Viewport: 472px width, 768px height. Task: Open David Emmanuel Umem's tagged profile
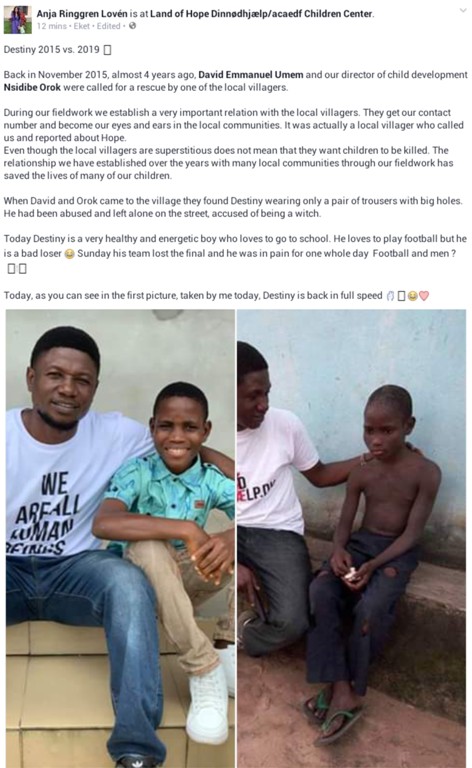pos(251,75)
